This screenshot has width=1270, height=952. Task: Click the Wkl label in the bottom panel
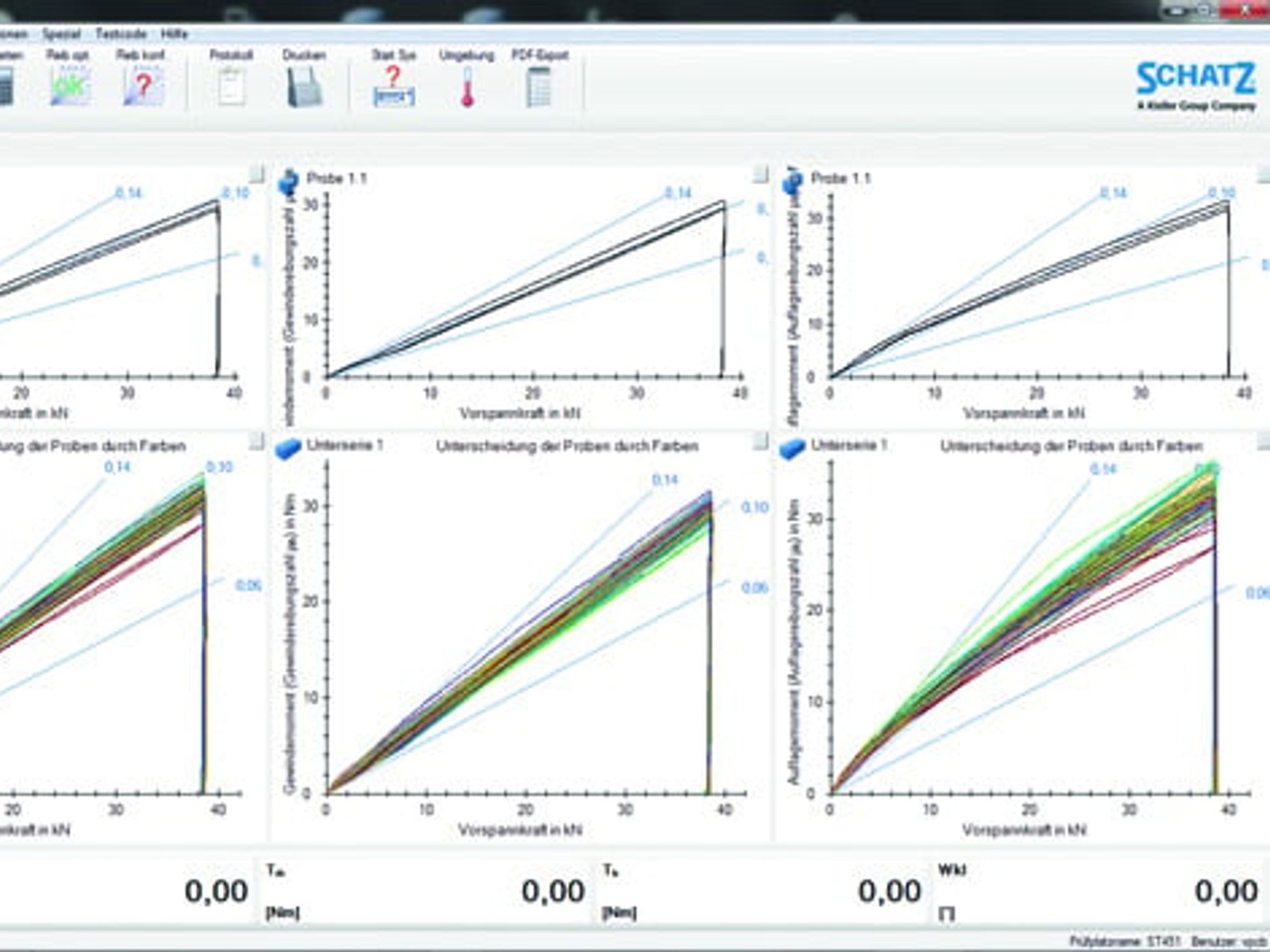952,870
